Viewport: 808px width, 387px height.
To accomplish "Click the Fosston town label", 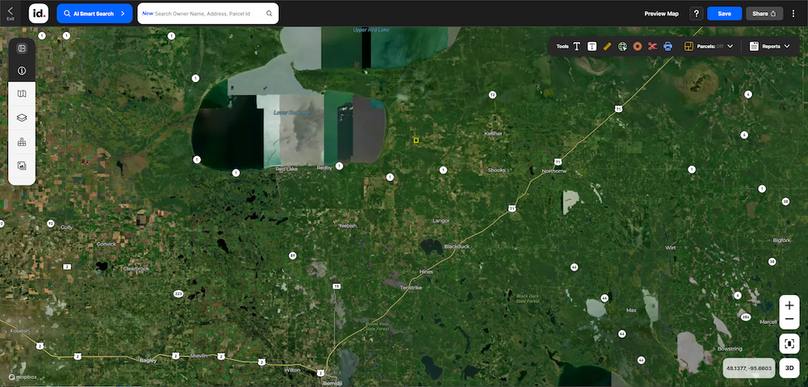I will point(20,331).
